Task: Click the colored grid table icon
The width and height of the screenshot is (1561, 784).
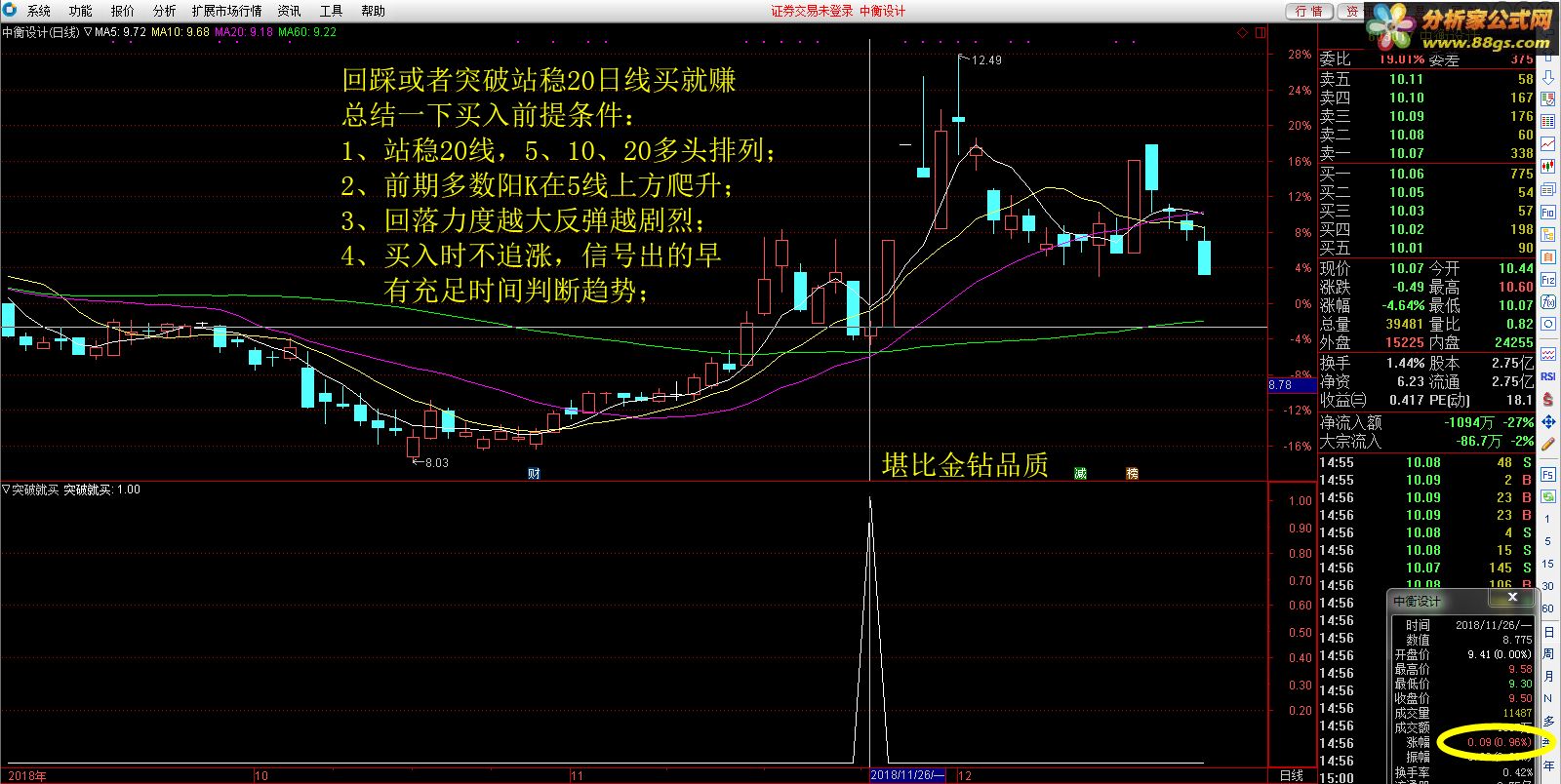Action: (1548, 121)
